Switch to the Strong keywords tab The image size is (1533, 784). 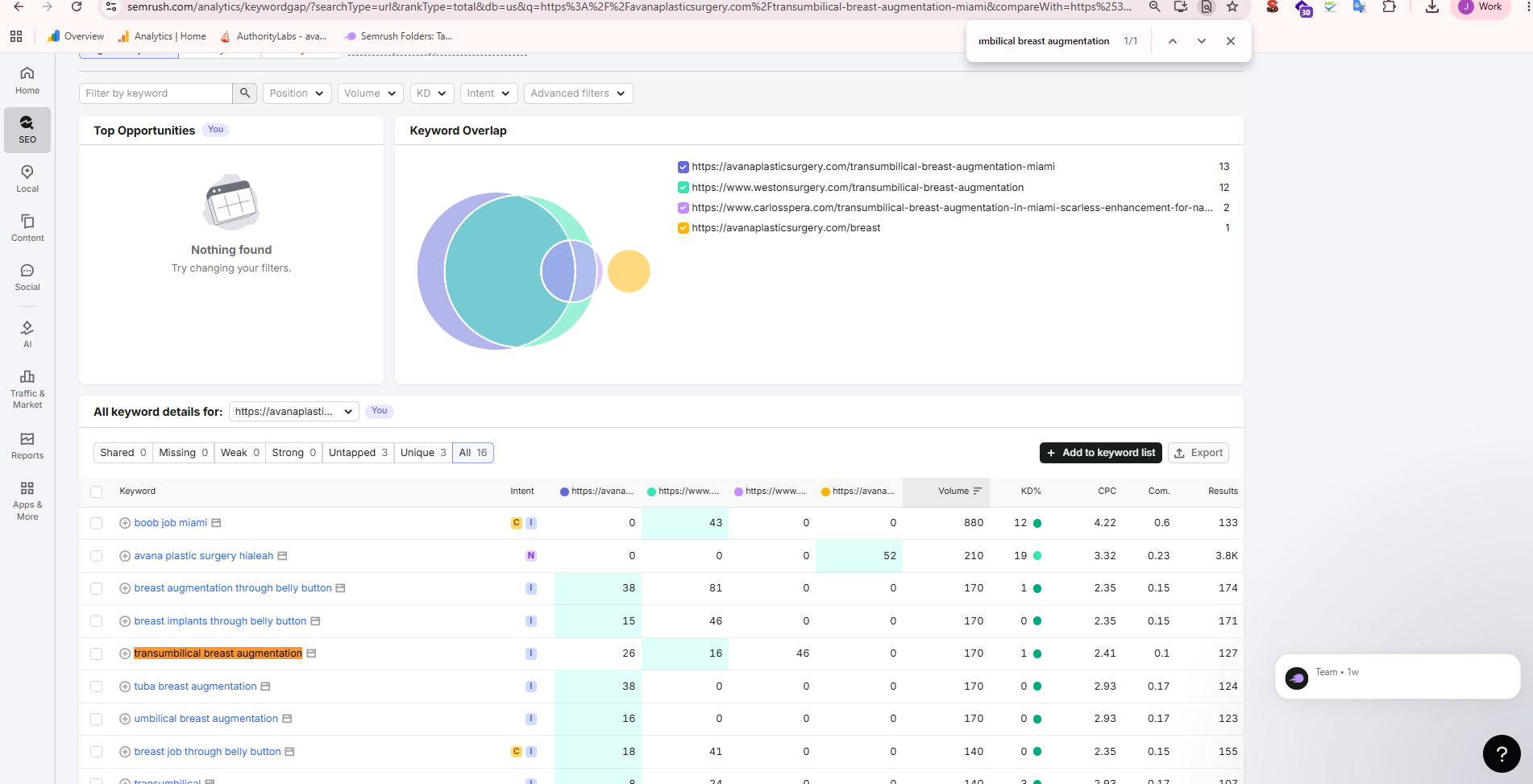293,453
